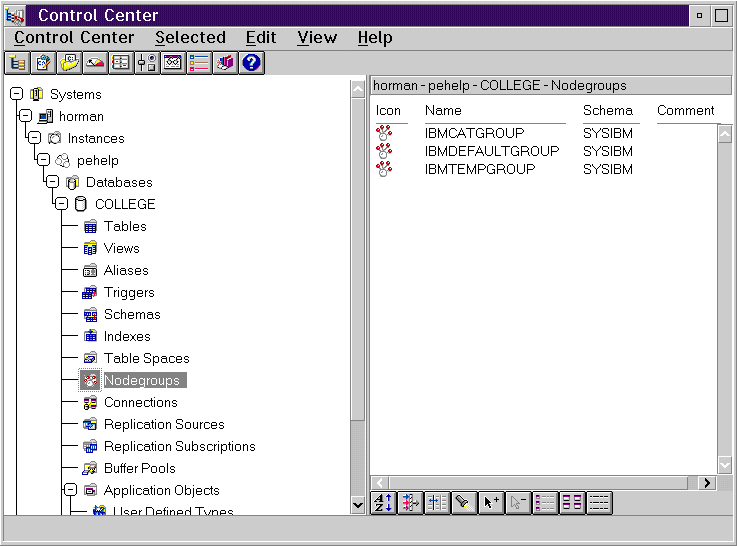Select Replication Sources in the tree
The height and width of the screenshot is (546, 737).
point(164,424)
